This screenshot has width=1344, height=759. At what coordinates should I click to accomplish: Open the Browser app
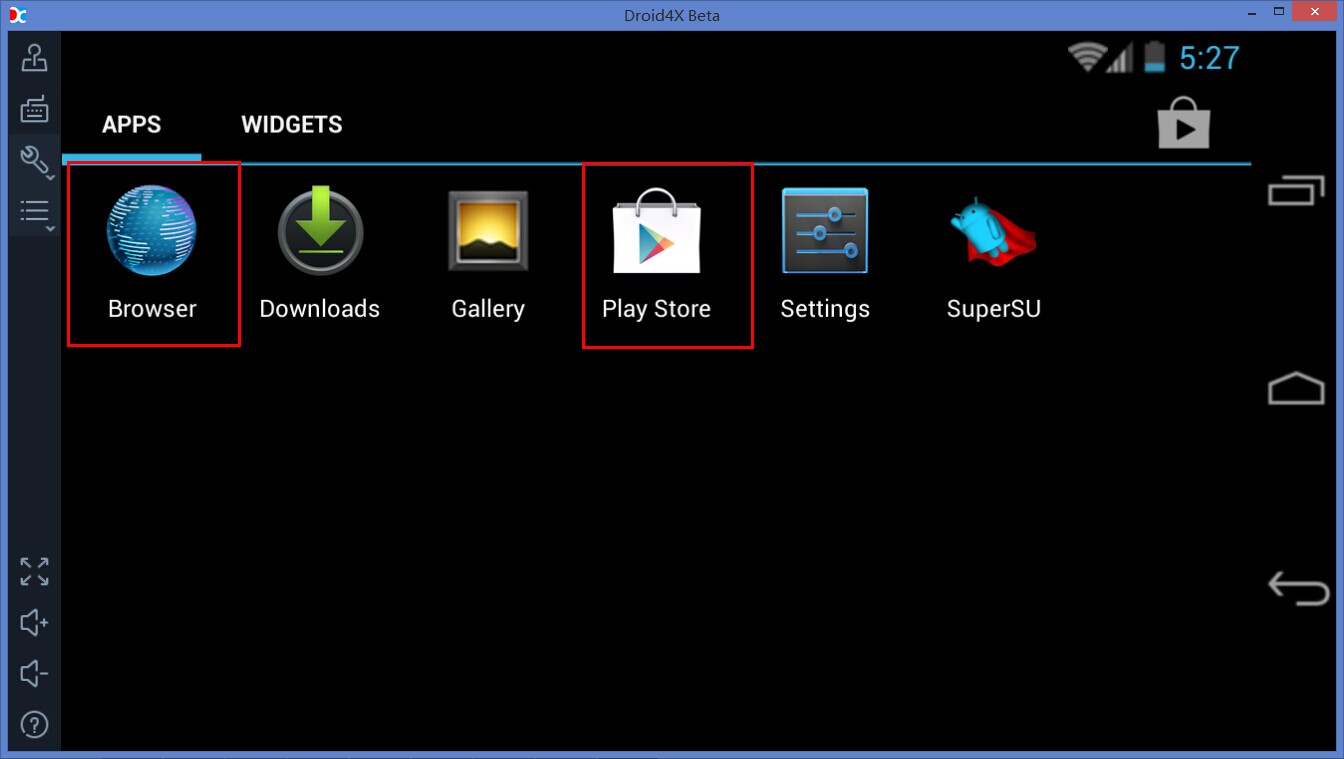tap(152, 254)
